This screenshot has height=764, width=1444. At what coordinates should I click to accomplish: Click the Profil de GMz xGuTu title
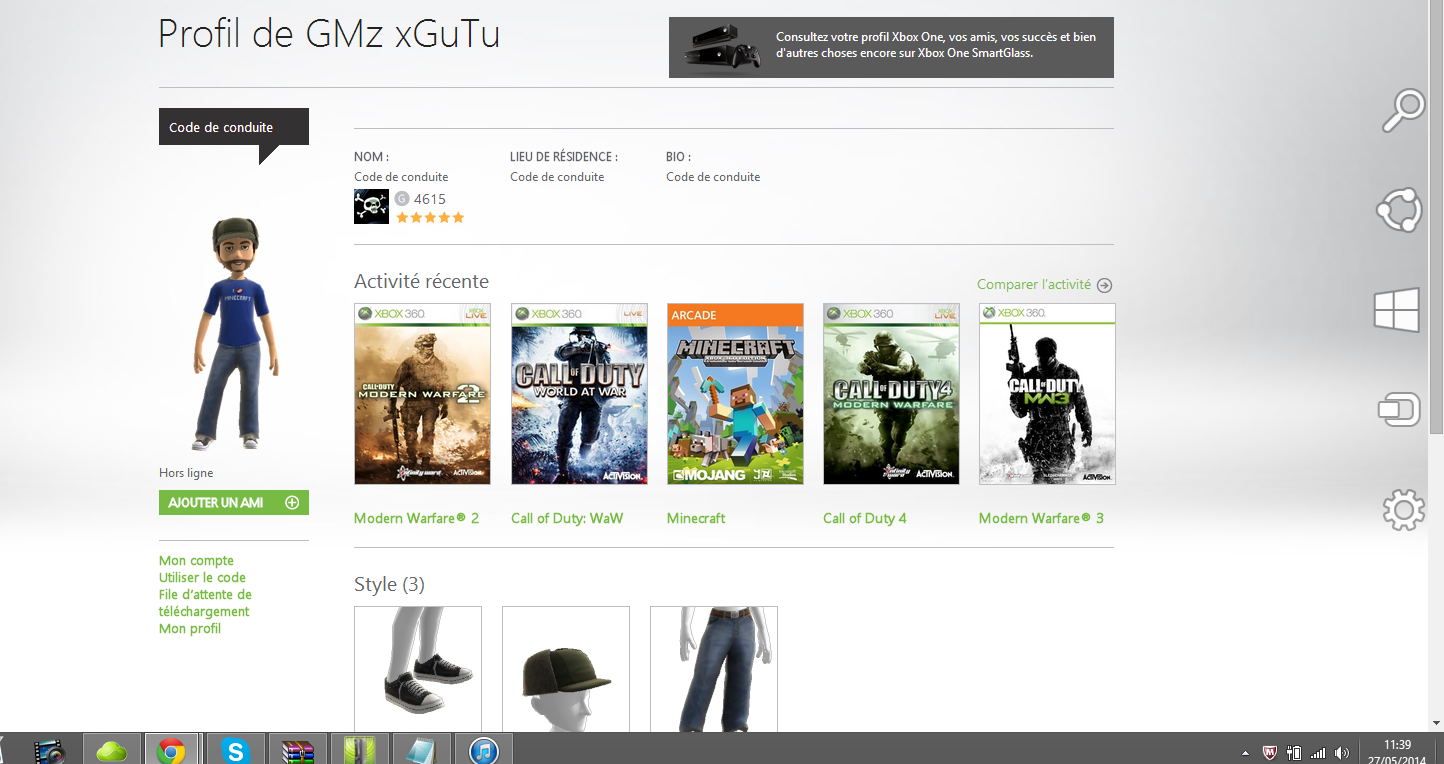(x=329, y=34)
